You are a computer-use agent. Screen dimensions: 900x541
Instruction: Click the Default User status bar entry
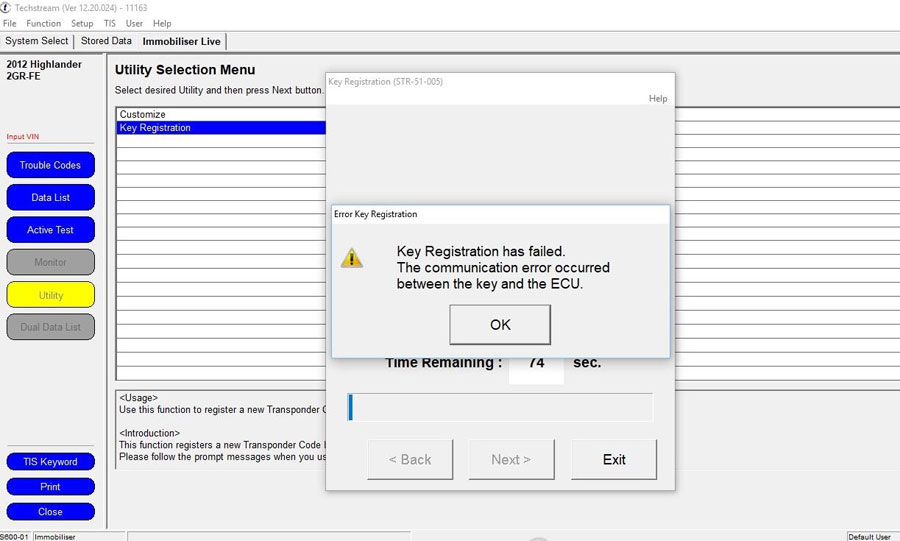(869, 537)
